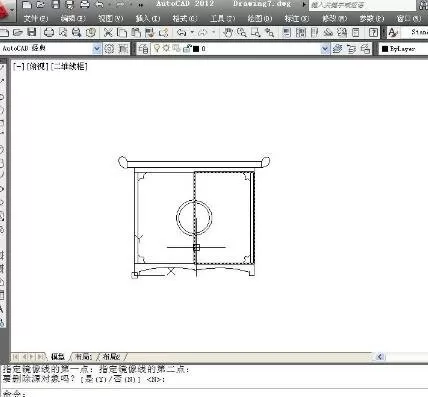The image size is (428, 397).
Task: Toggle layer 0 lock padlock icon
Action: [187, 49]
